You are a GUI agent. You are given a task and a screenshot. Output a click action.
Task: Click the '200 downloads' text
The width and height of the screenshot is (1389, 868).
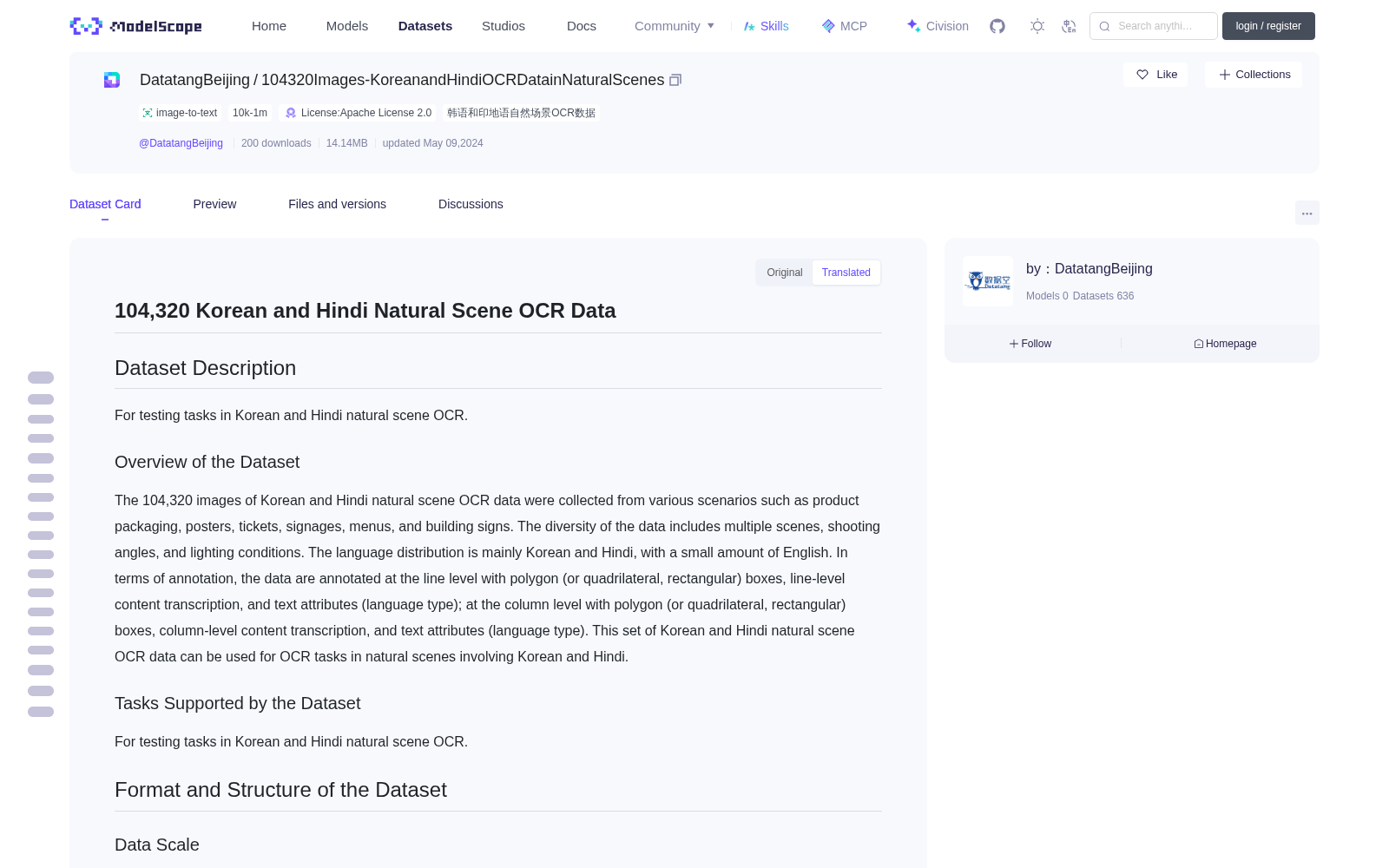(x=276, y=143)
